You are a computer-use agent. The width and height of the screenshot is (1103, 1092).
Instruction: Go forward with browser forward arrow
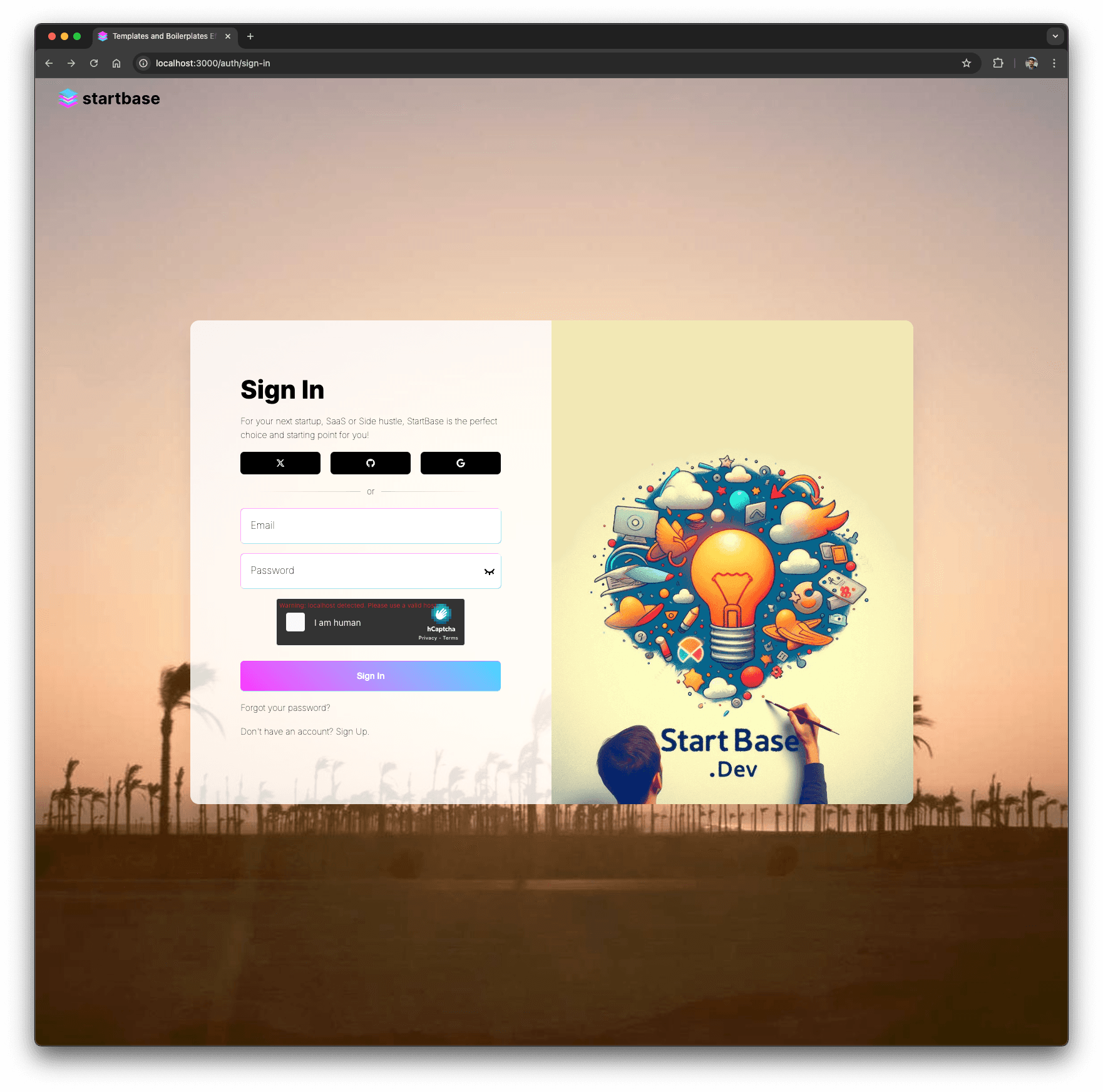tap(71, 63)
